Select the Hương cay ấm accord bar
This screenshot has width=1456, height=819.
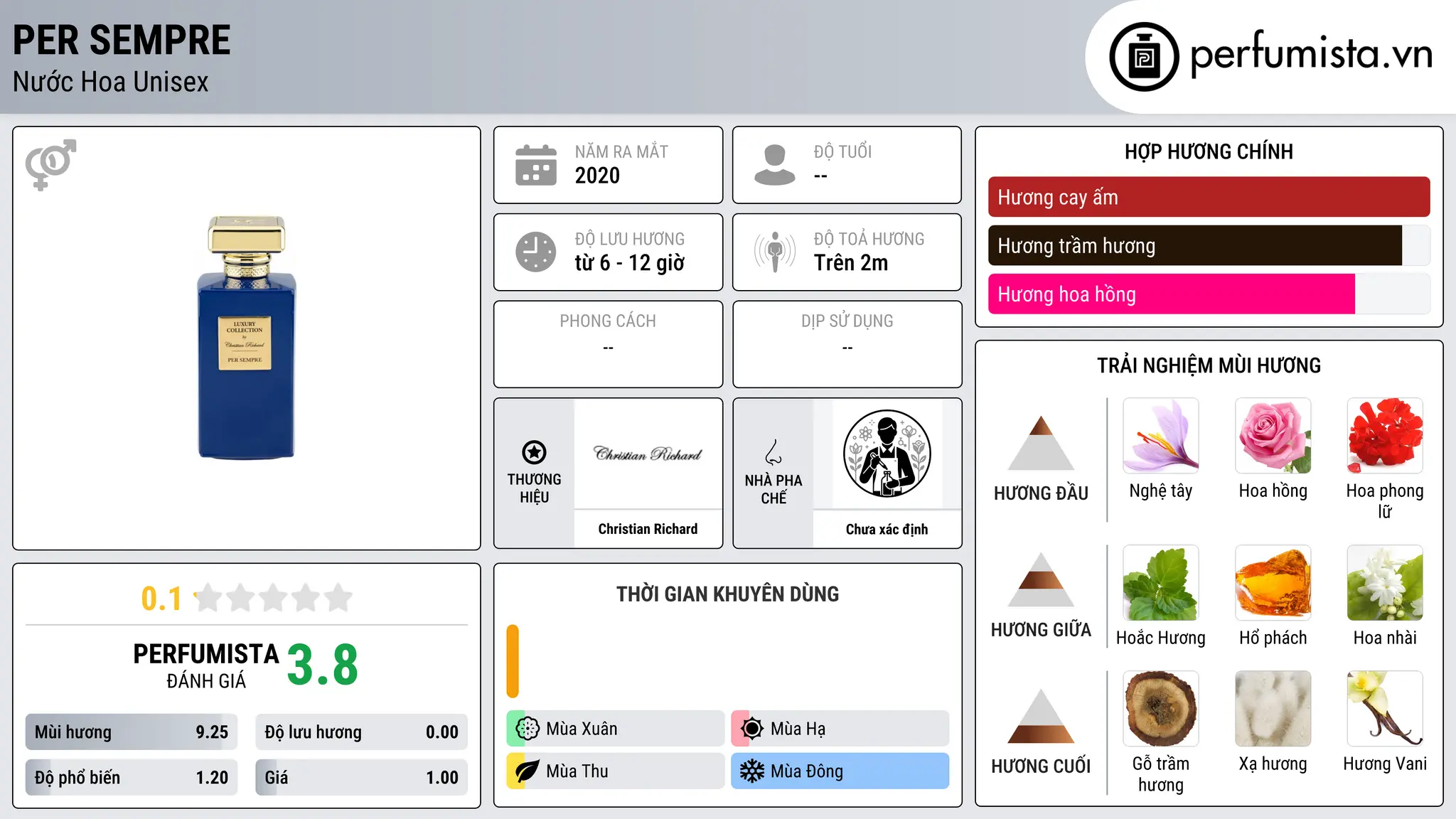point(1209,197)
